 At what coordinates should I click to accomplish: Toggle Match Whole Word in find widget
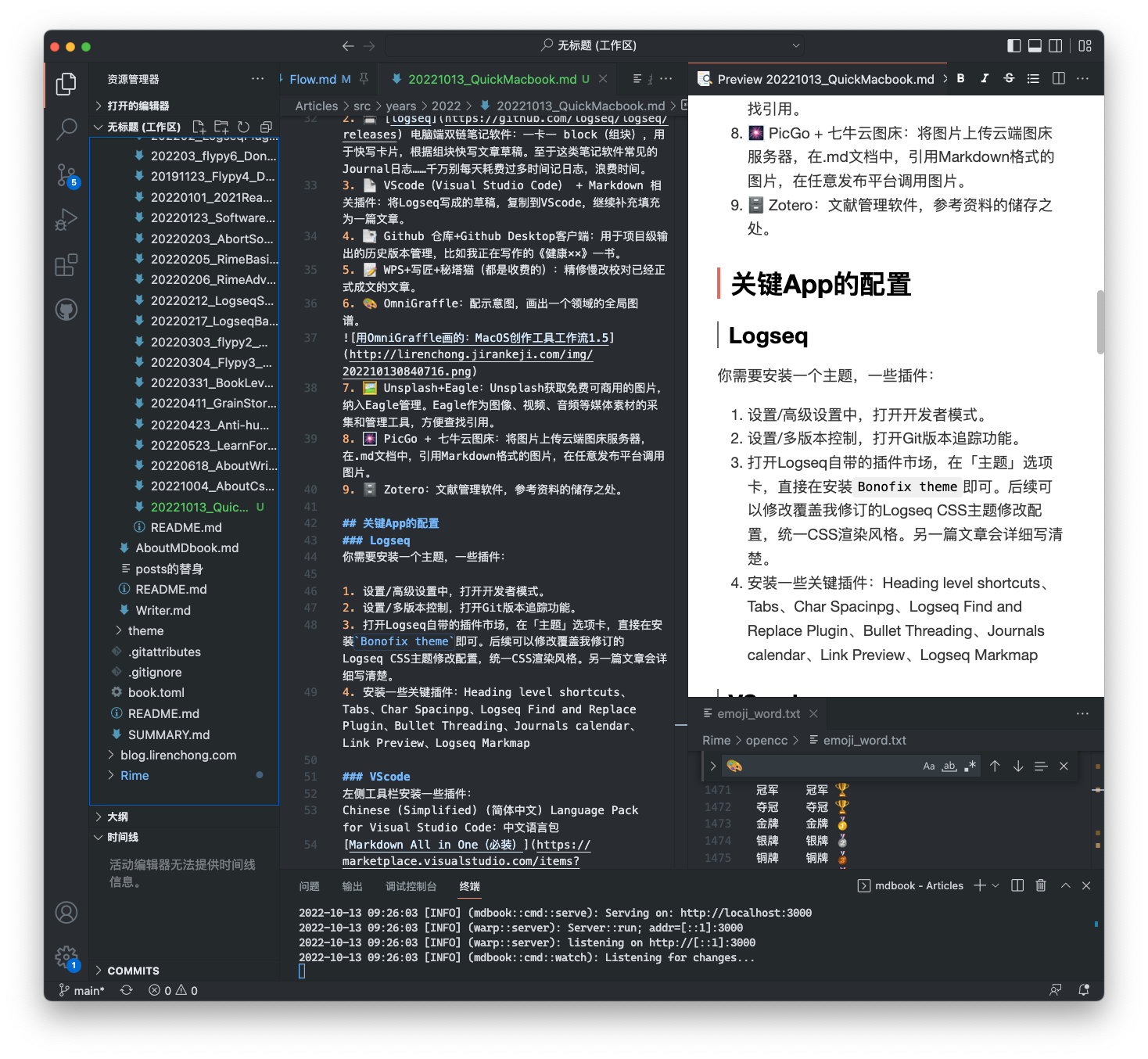pos(949,766)
